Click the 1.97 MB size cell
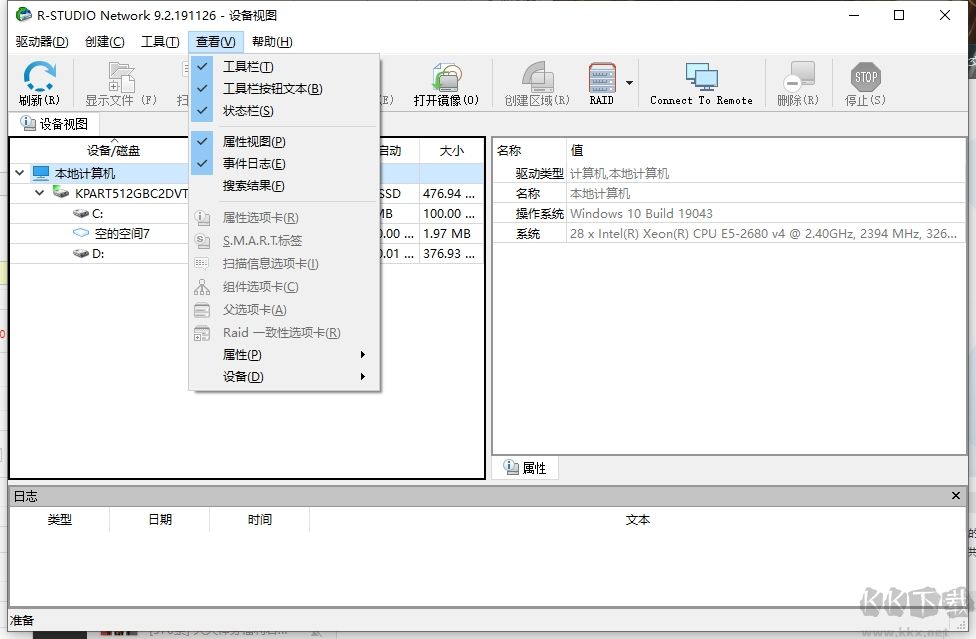 (x=451, y=233)
